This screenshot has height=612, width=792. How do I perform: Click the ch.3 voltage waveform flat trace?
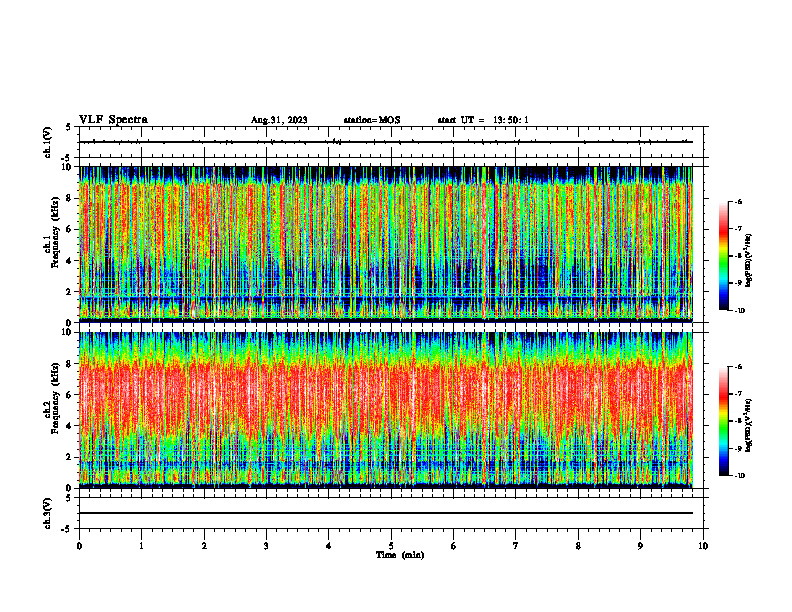click(386, 513)
